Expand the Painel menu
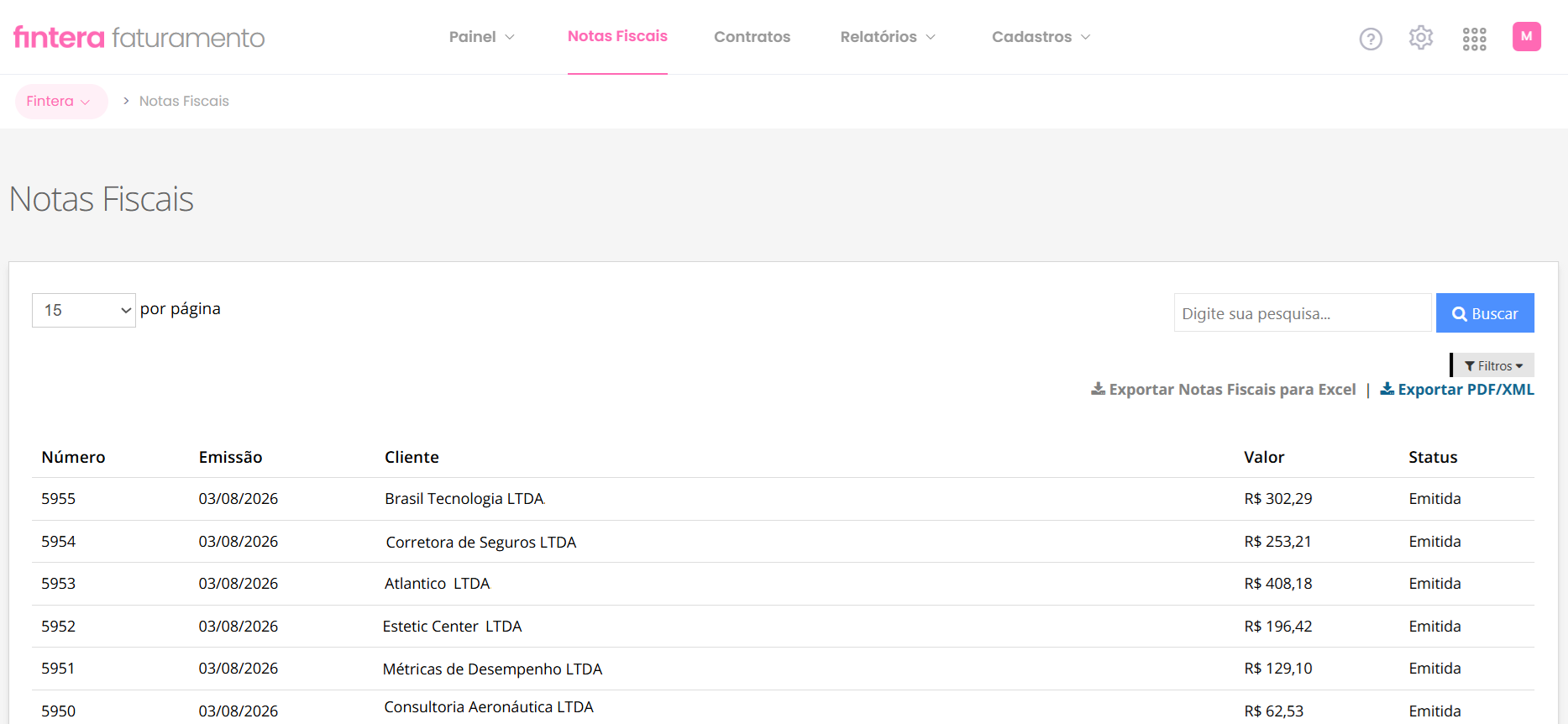1568x724 pixels. click(481, 37)
